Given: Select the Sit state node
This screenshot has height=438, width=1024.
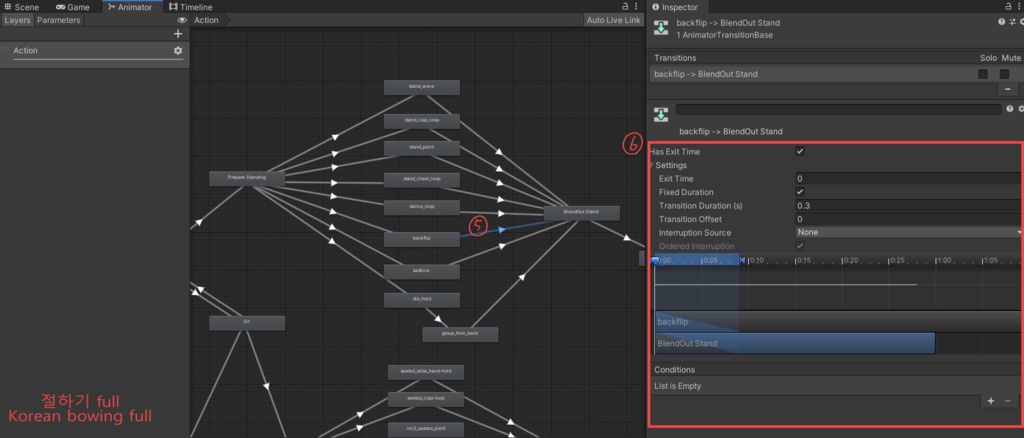Looking at the screenshot, I should tap(247, 323).
